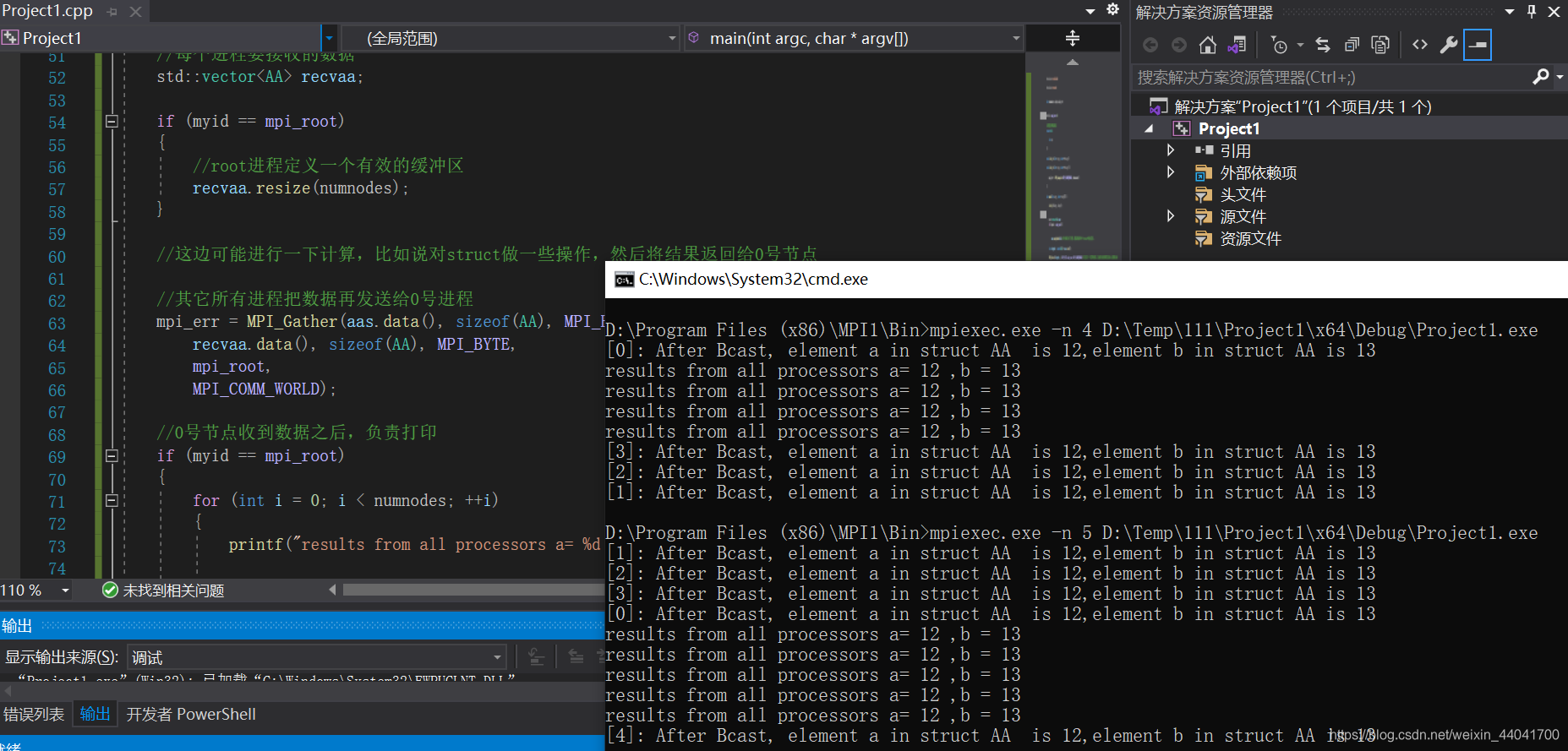The image size is (1568, 751).
Task: Open the active documents list dropdown
Action: pyautogui.click(x=1090, y=11)
